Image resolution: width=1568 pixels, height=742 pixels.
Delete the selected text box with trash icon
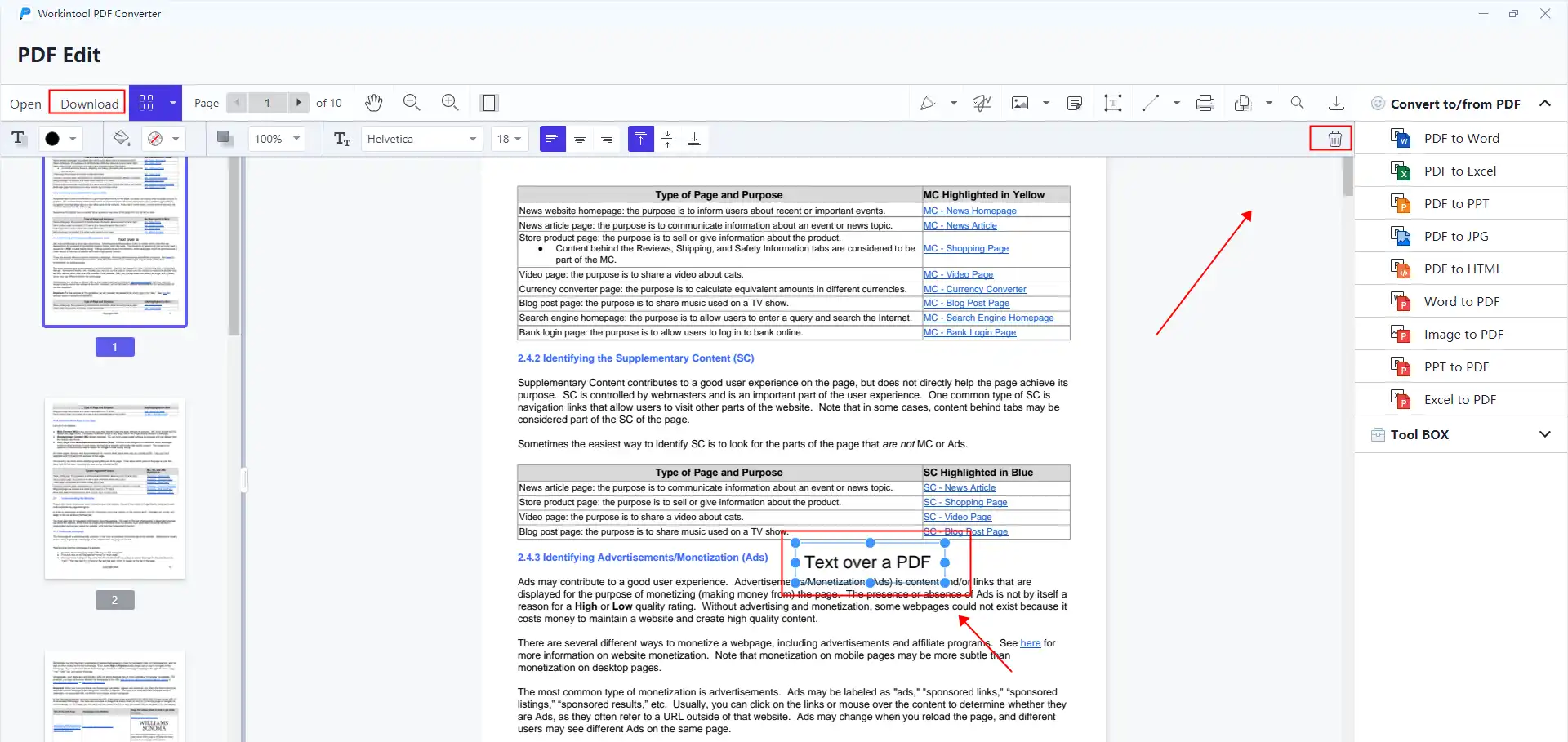click(x=1331, y=138)
